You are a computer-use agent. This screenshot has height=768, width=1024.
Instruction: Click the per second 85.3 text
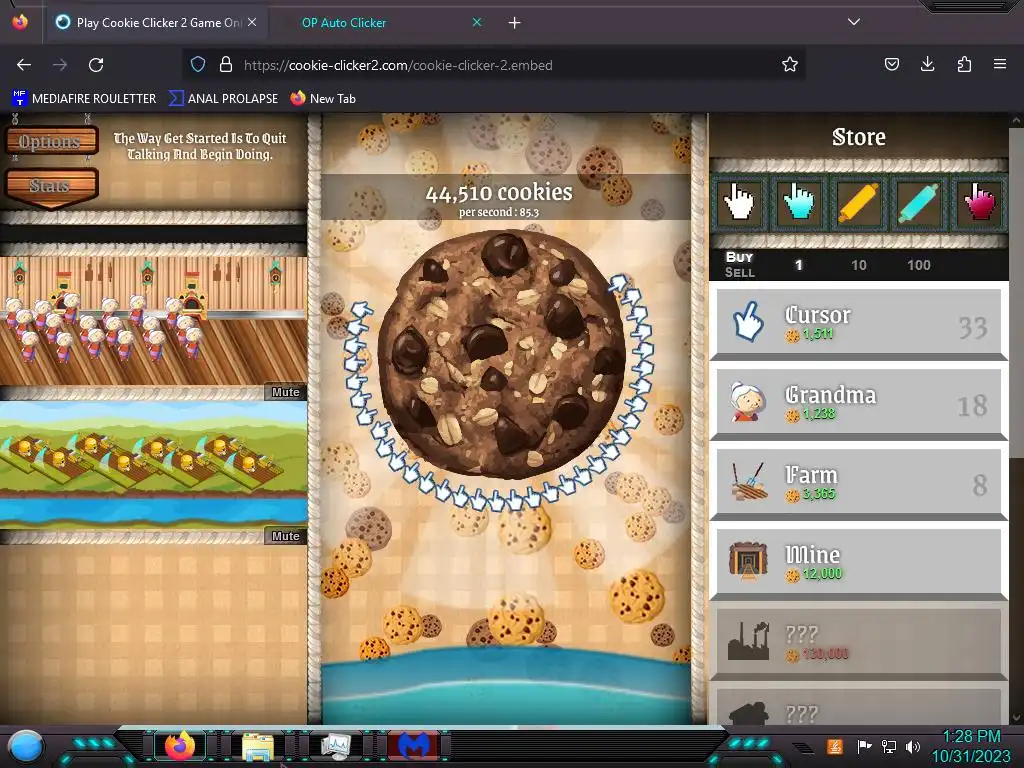499,212
